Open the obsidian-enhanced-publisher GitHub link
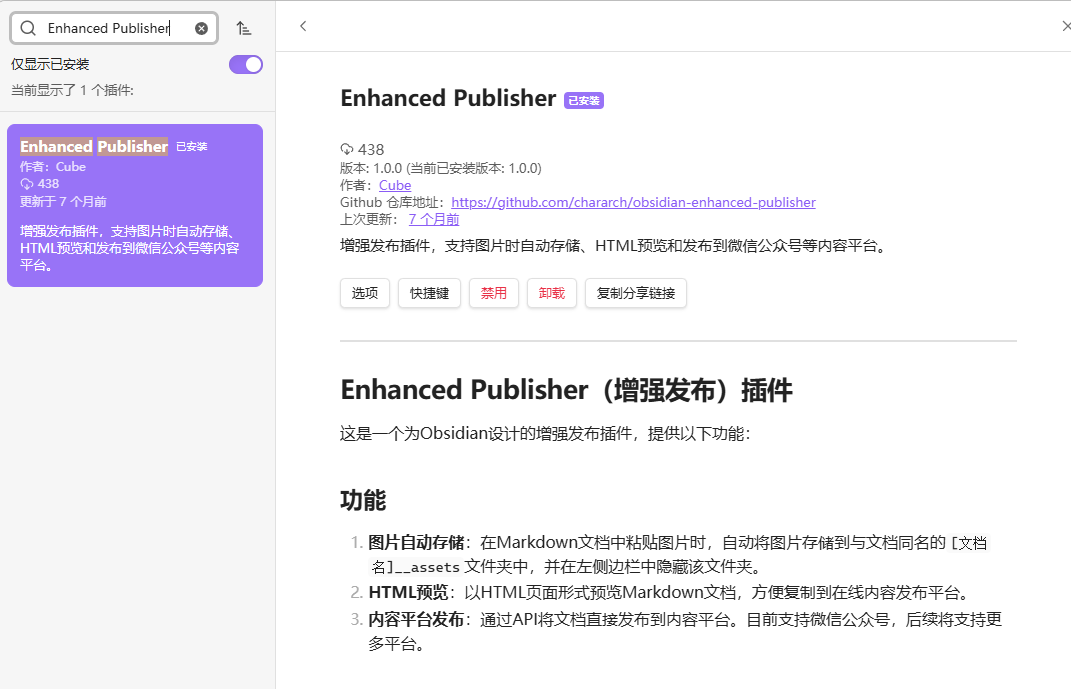The width and height of the screenshot is (1071, 689). pyautogui.click(x=633, y=202)
